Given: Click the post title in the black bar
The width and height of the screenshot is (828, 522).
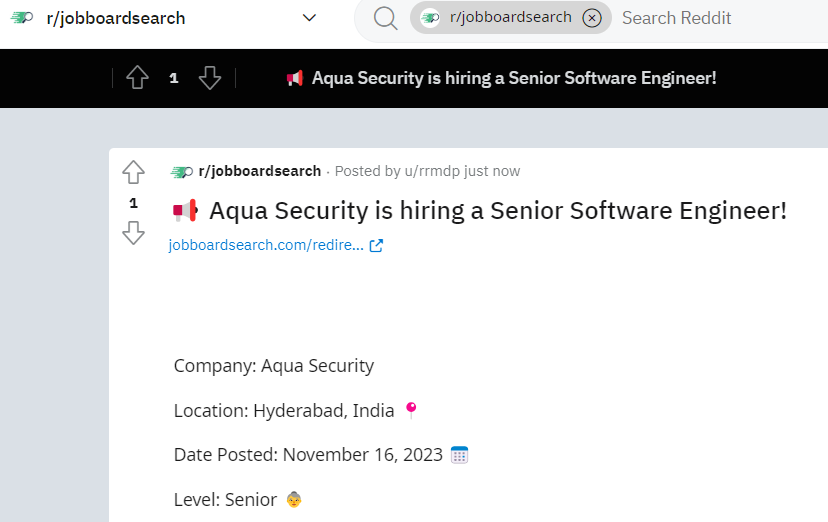Looking at the screenshot, I should pyautogui.click(x=514, y=78).
